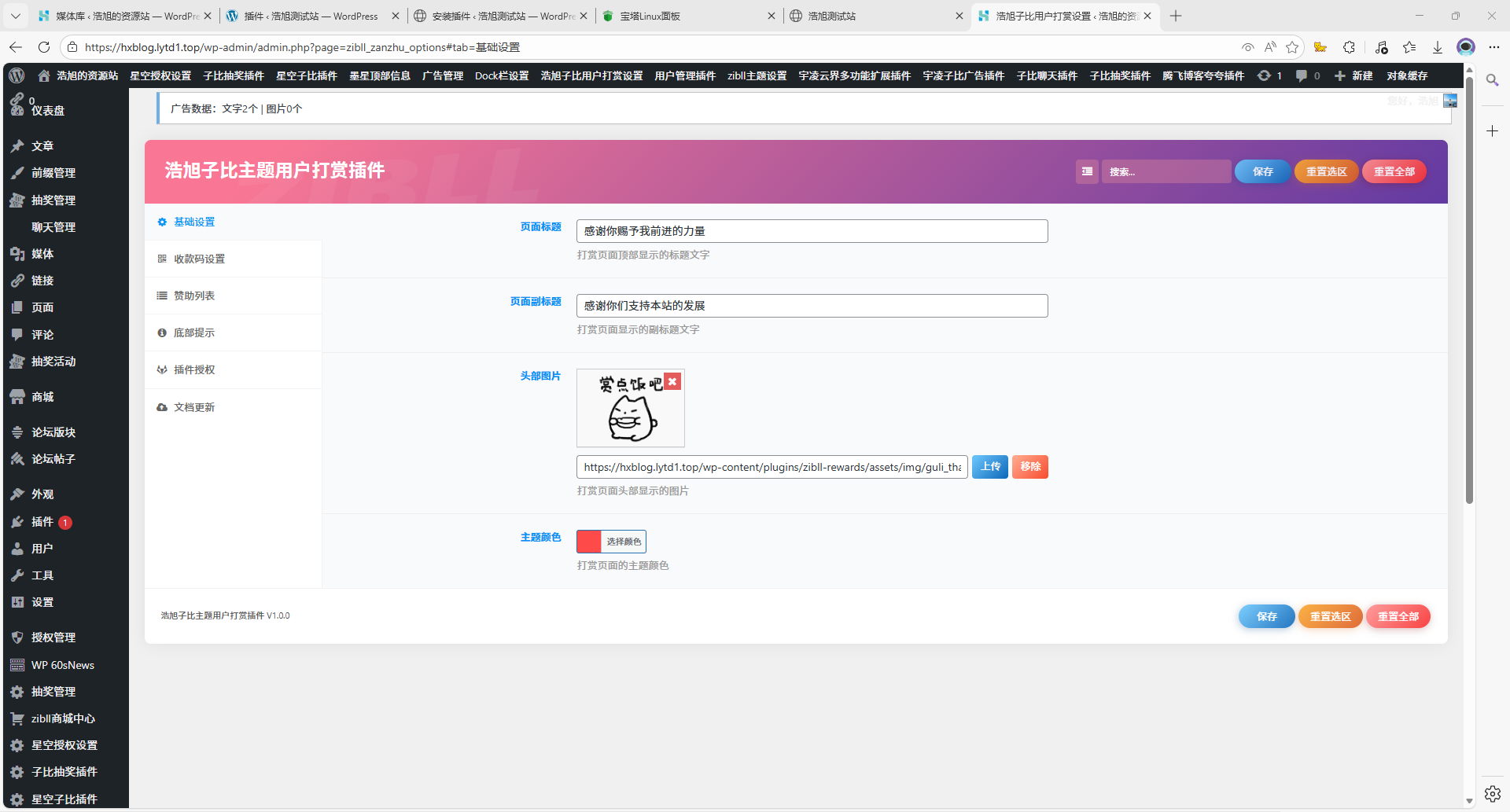Add this page to favorites star icon

coord(1292,47)
